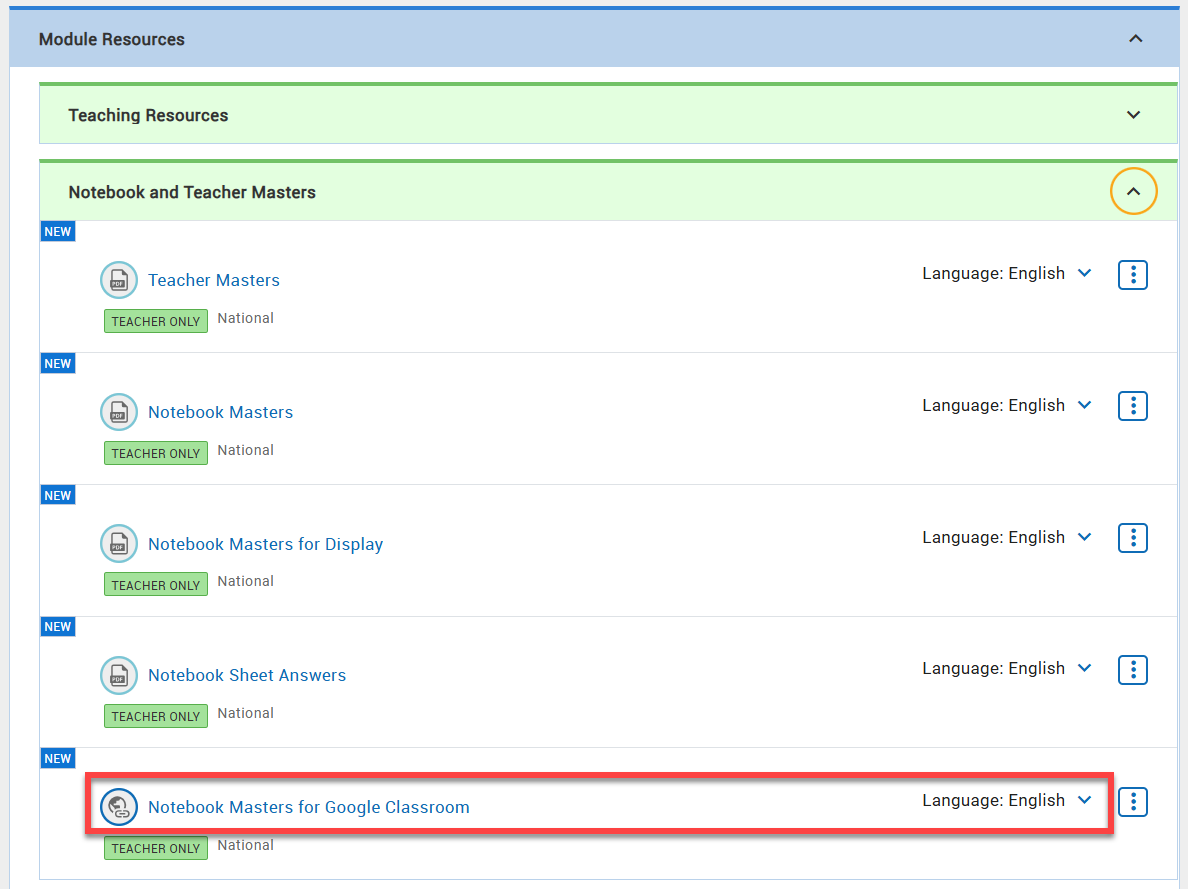Open the Language dropdown for Notebook Sheet Answers
The height and width of the screenshot is (889, 1188).
click(1007, 668)
